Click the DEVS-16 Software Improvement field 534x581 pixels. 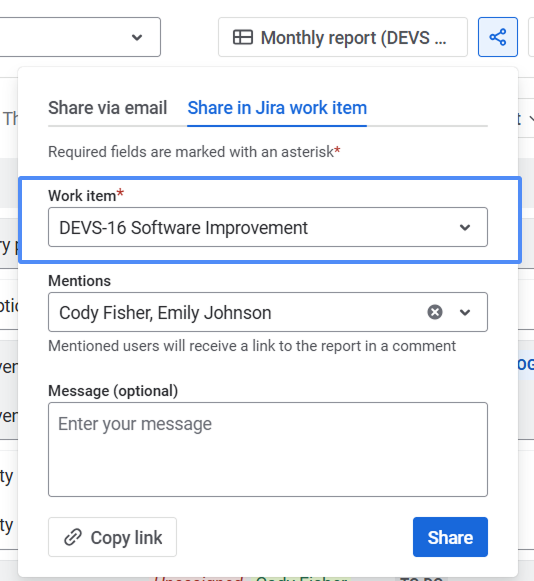pos(268,227)
